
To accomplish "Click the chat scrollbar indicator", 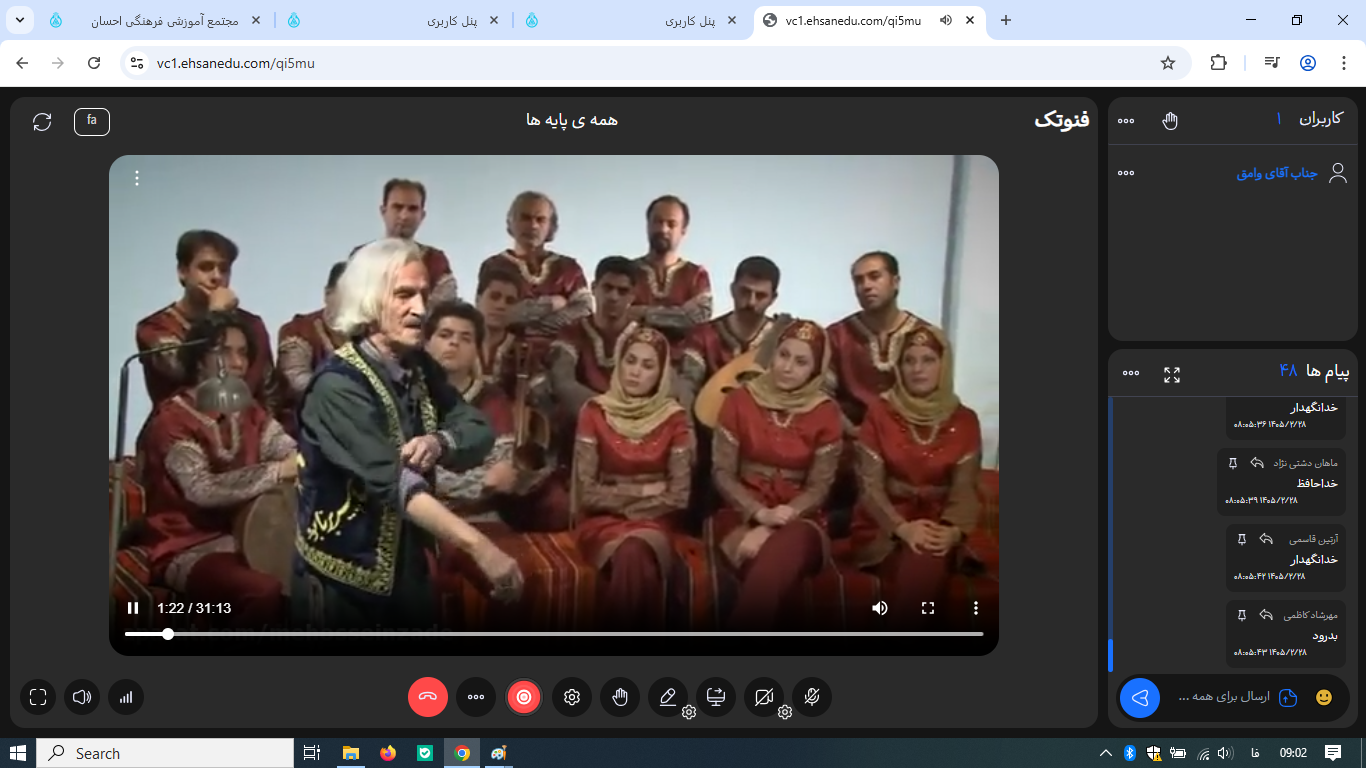I will point(1111,655).
